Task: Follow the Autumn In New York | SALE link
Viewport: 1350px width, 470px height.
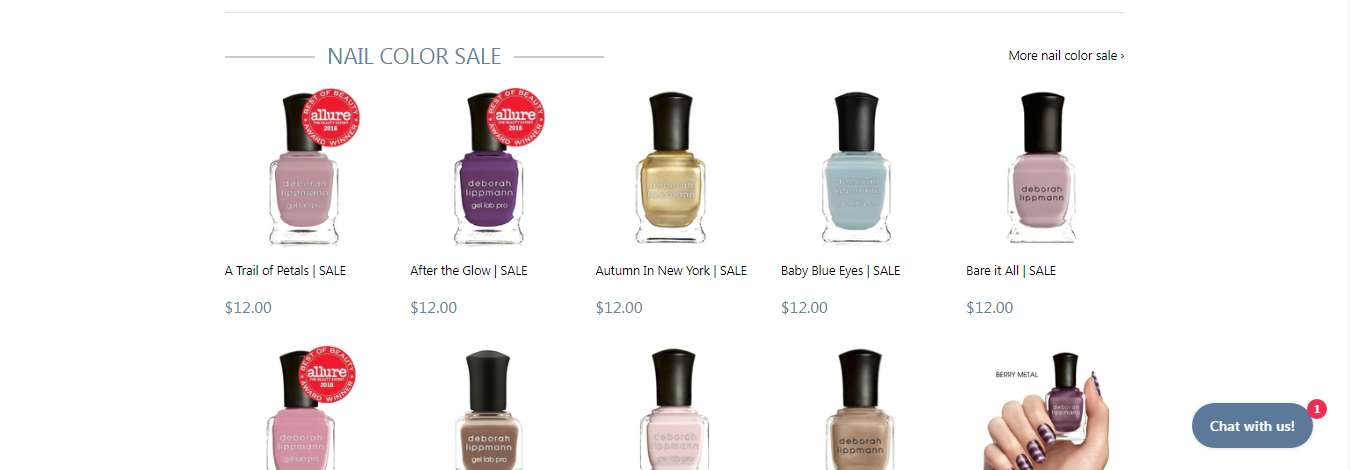Action: pyautogui.click(x=671, y=271)
